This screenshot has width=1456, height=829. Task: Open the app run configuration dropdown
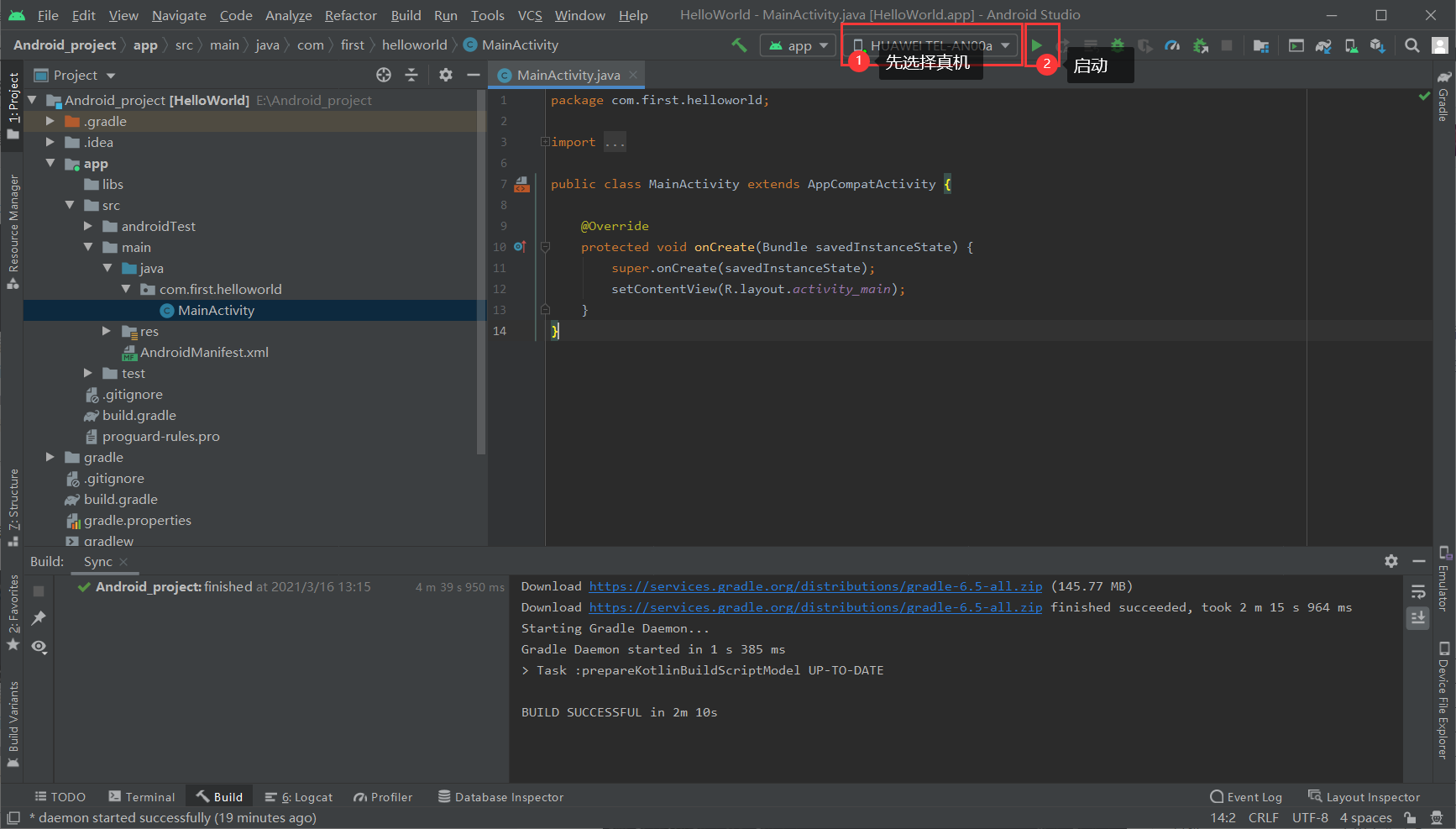[x=797, y=45]
